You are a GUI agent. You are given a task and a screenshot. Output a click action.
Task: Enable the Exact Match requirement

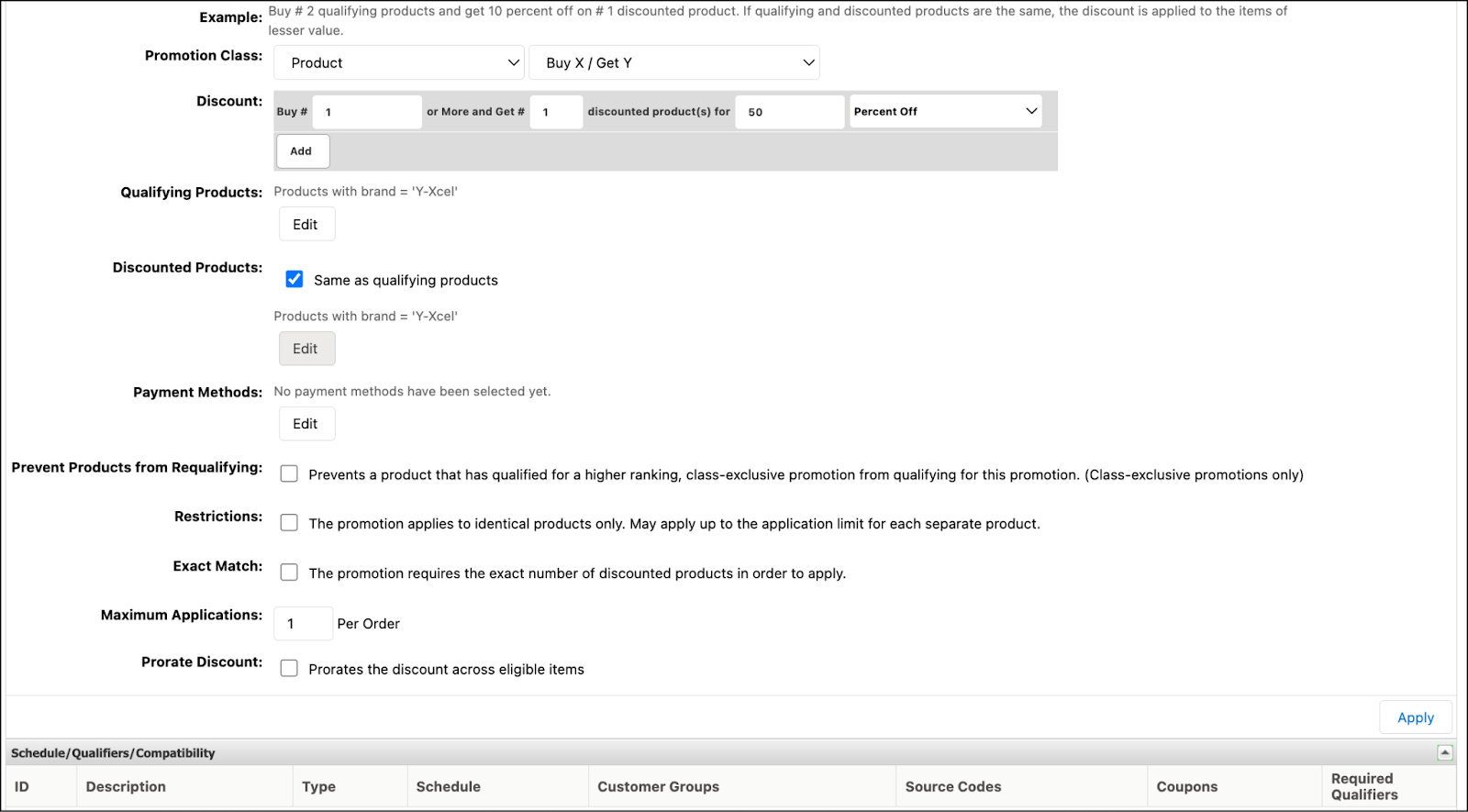289,572
